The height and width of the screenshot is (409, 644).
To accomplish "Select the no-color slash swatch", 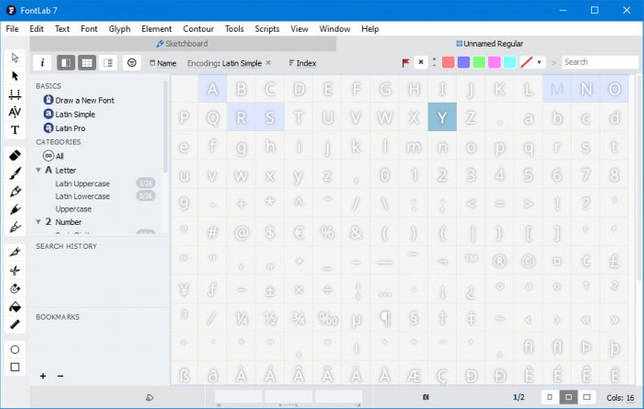I will 526,62.
